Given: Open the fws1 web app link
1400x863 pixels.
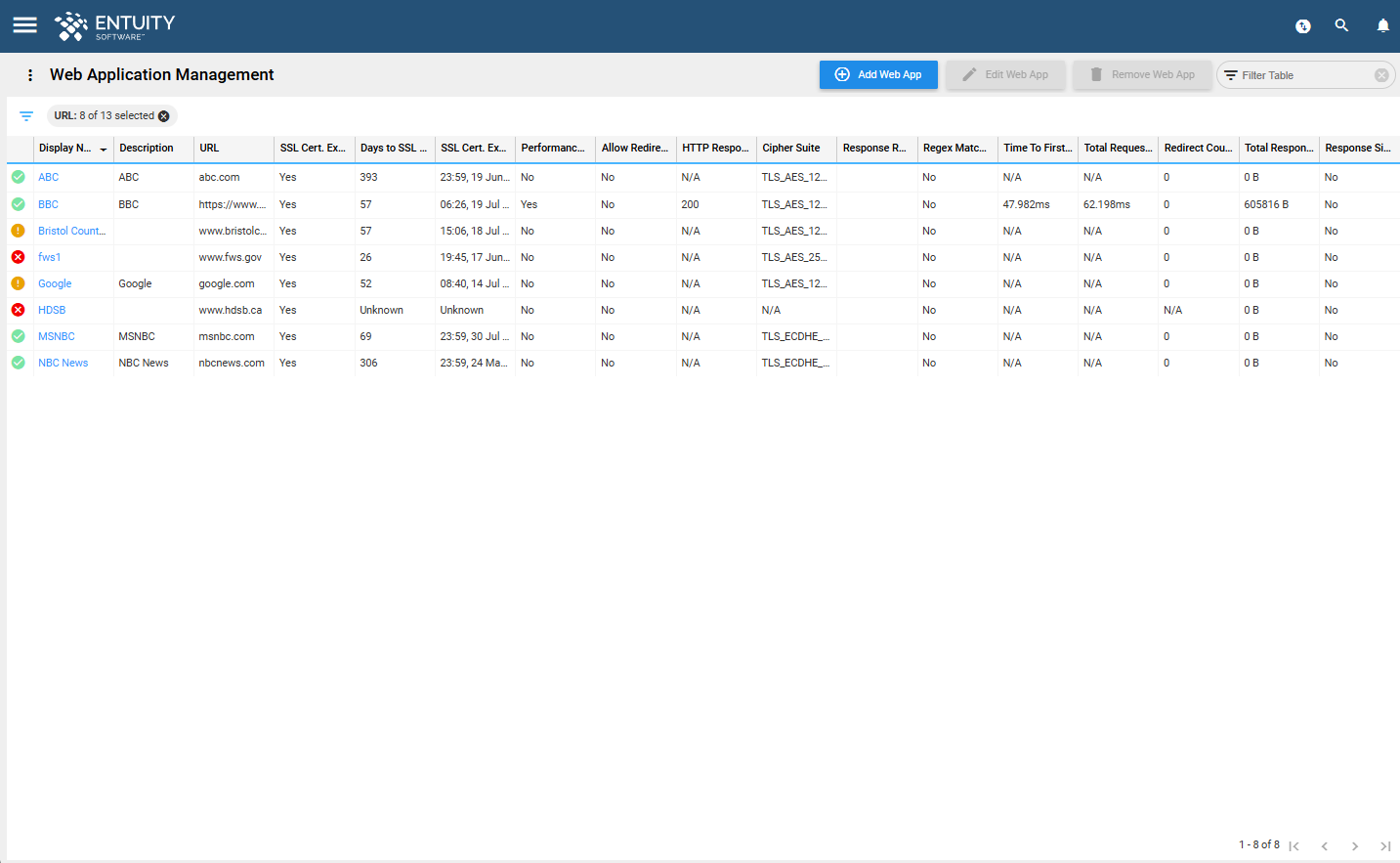Looking at the screenshot, I should click(50, 258).
